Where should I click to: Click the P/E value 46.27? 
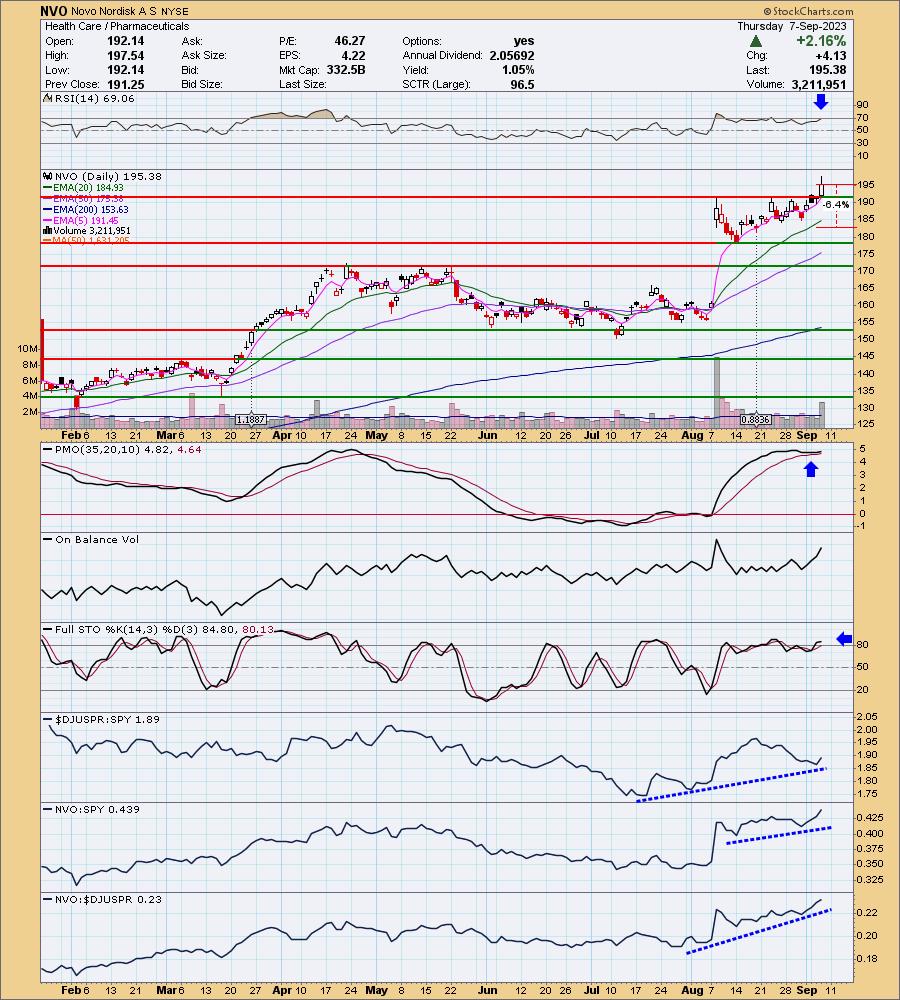[350, 41]
